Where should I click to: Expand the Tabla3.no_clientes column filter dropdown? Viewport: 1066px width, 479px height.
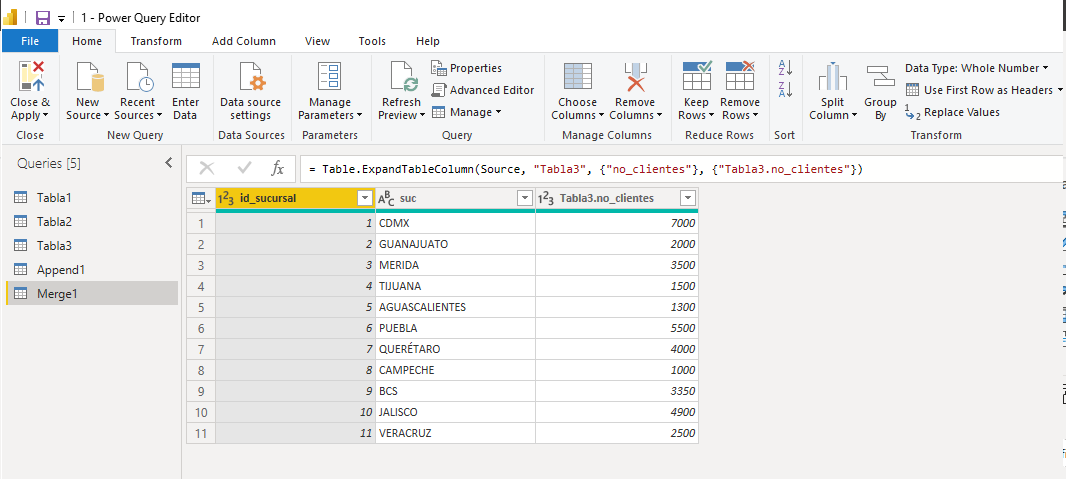click(x=687, y=198)
